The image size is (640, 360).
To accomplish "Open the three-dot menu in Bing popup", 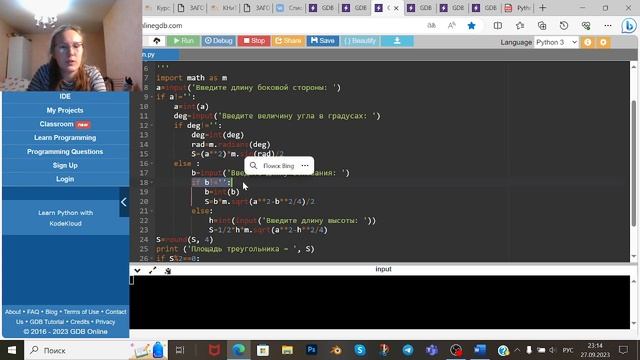I will pos(305,165).
